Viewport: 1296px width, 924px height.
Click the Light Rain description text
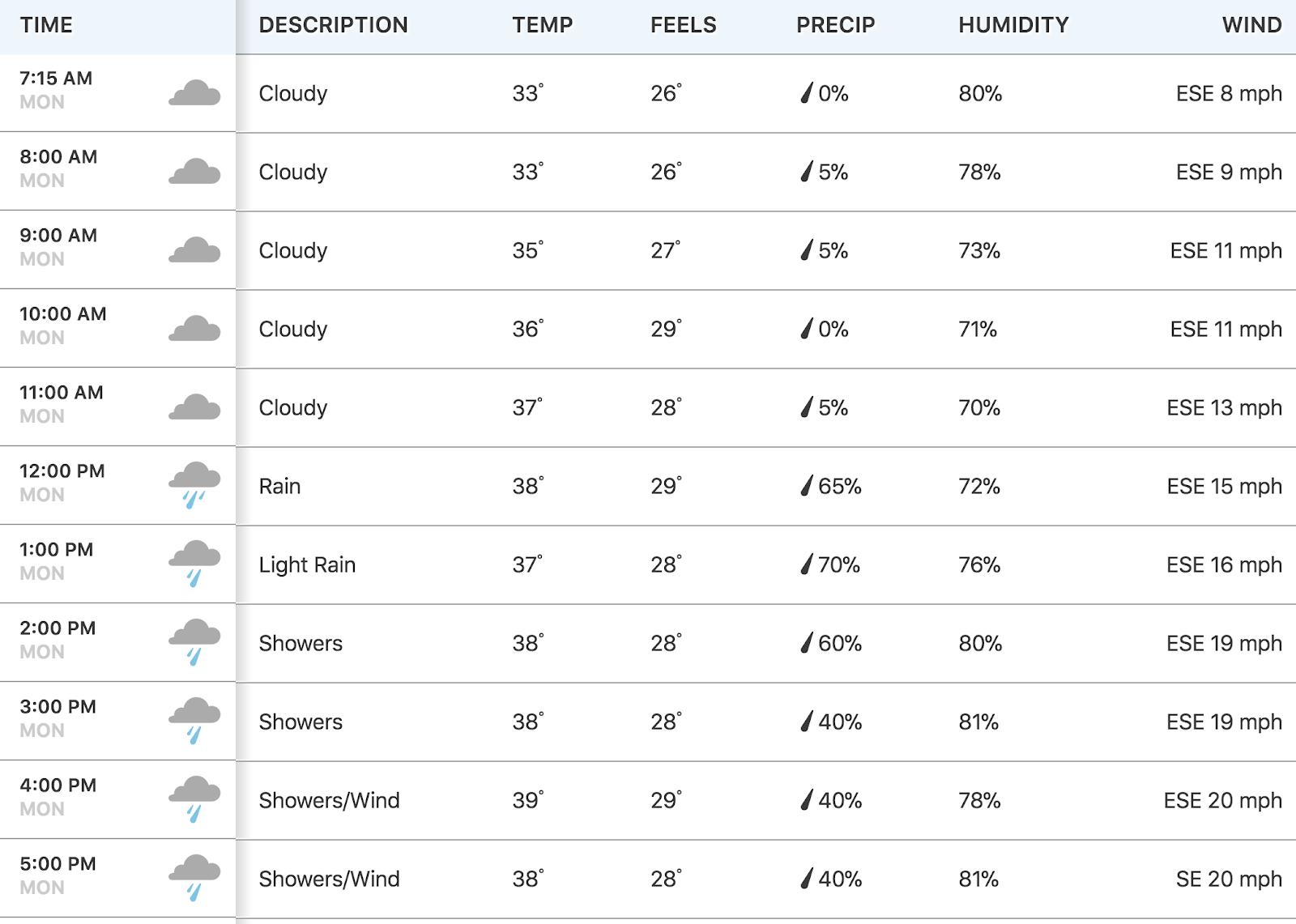pos(307,564)
